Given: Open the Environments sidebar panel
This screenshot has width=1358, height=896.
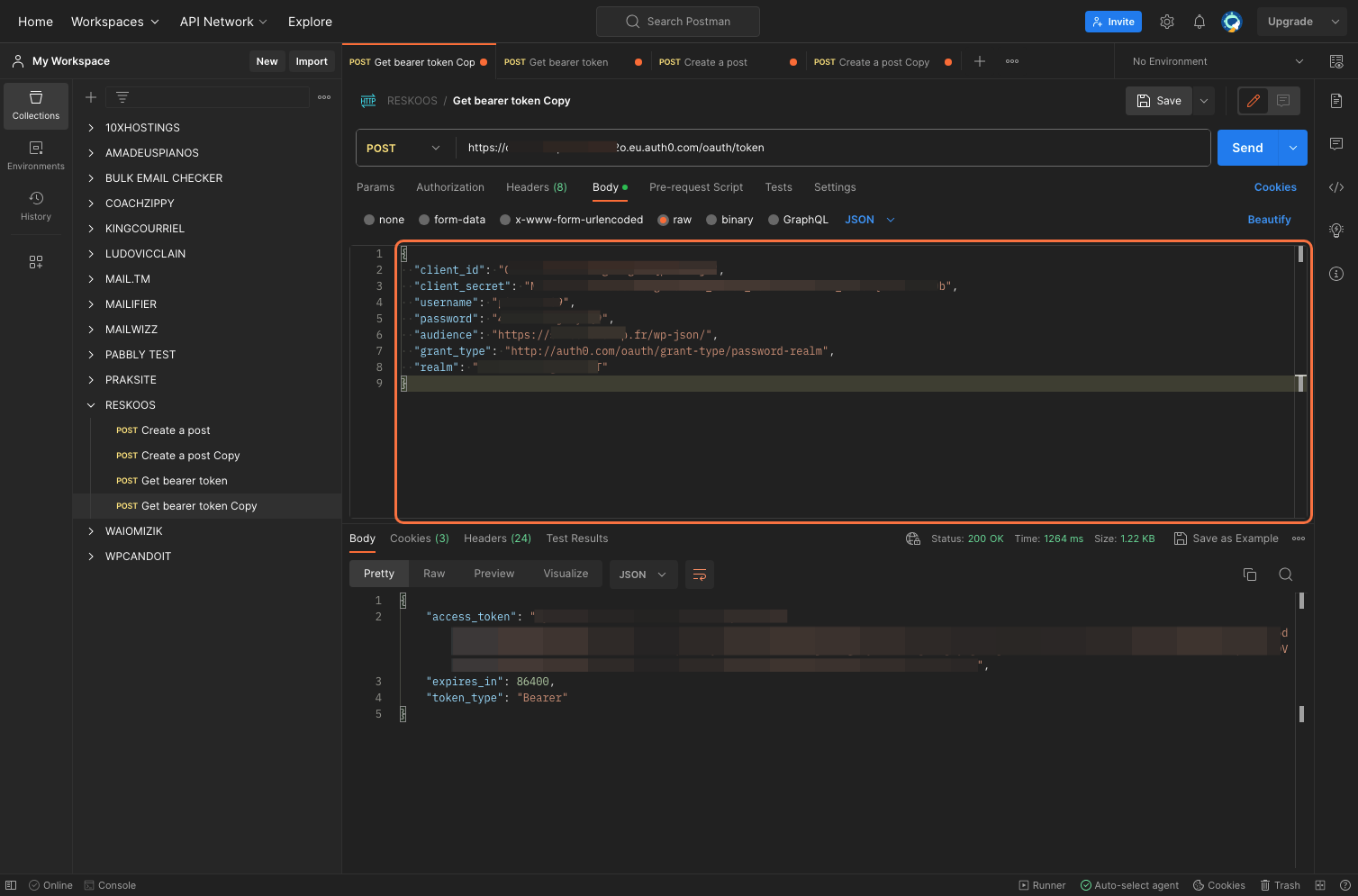Looking at the screenshot, I should (x=36, y=156).
